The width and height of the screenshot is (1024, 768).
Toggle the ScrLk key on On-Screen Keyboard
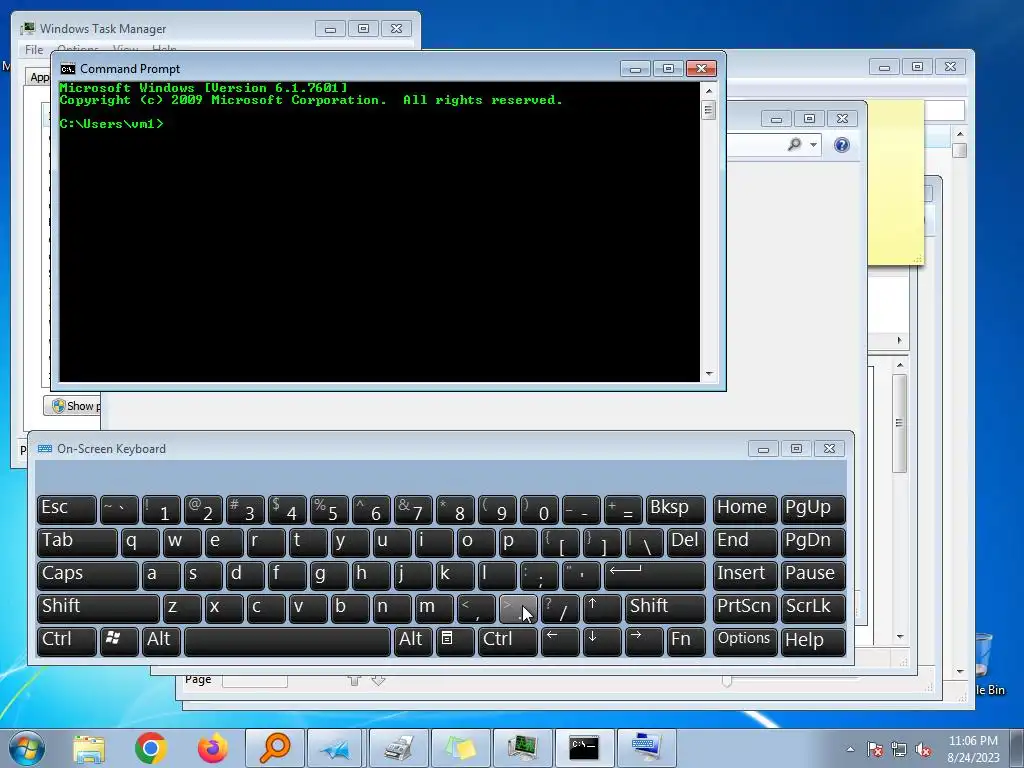[x=813, y=607]
